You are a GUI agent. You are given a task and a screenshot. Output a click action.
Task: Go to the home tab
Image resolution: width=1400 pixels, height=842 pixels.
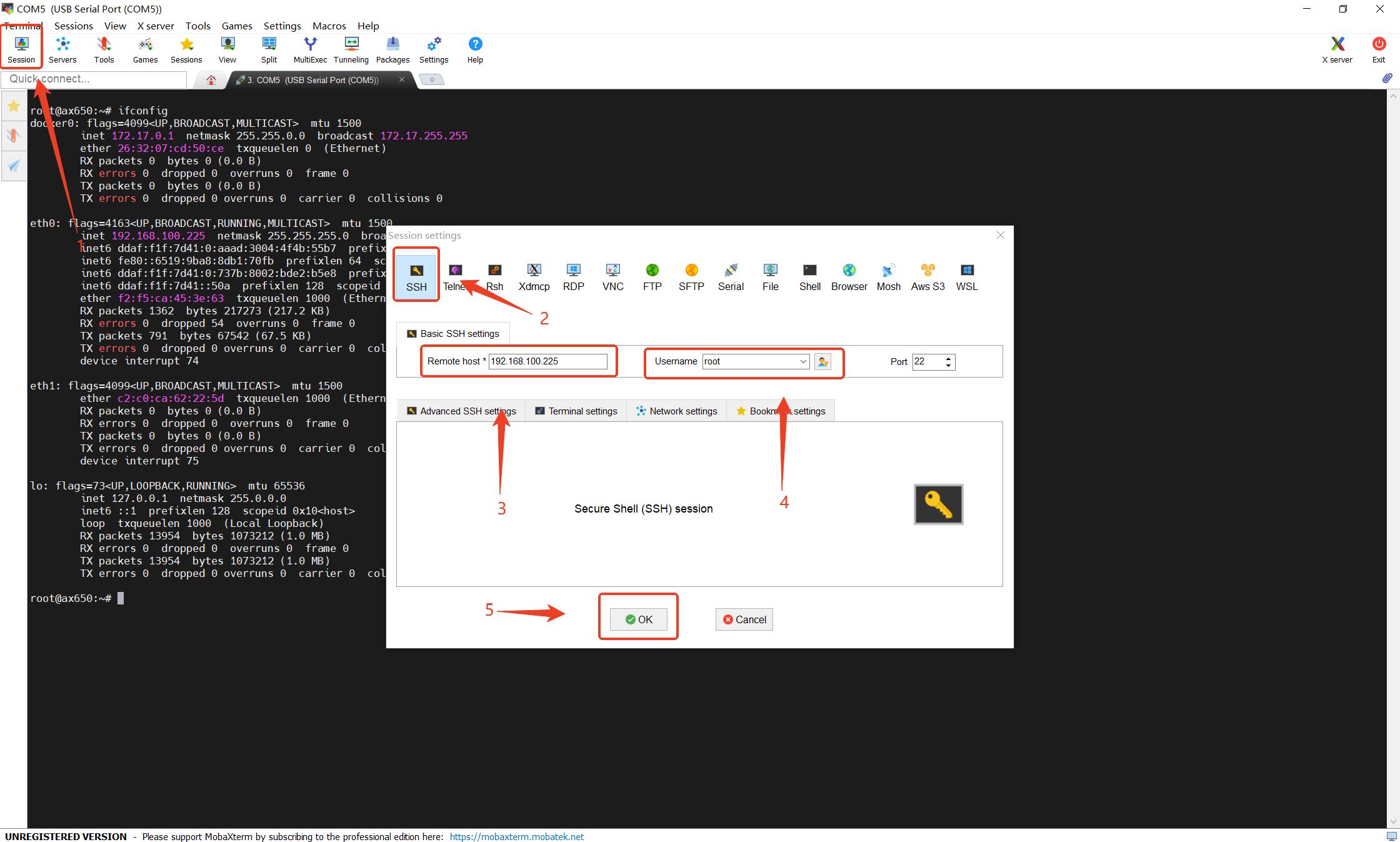pos(211,80)
